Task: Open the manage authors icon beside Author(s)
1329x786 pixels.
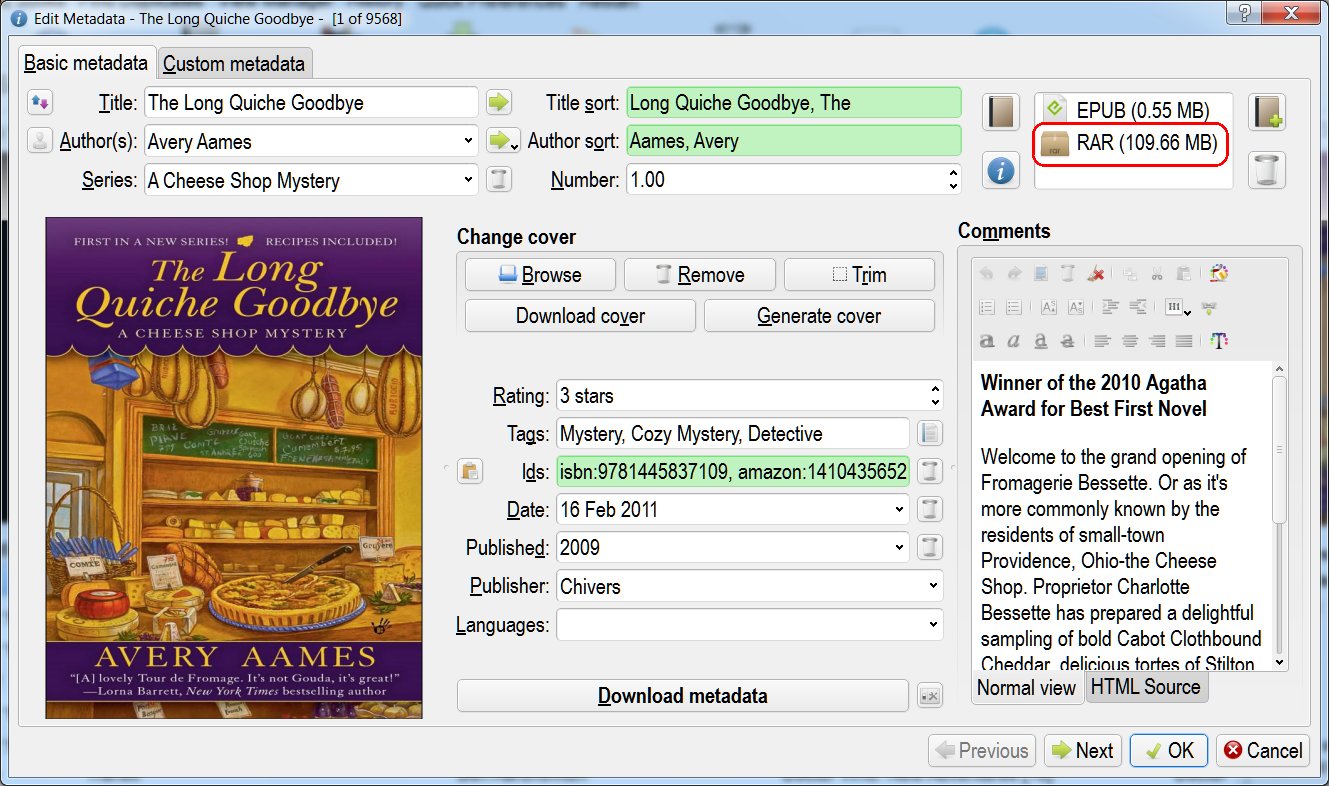Action: [x=40, y=141]
